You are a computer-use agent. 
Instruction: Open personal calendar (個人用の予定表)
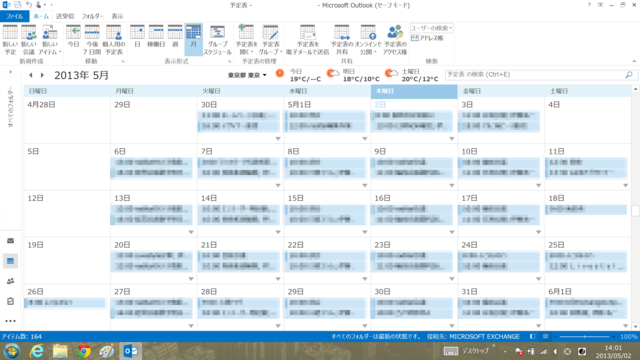[113, 40]
